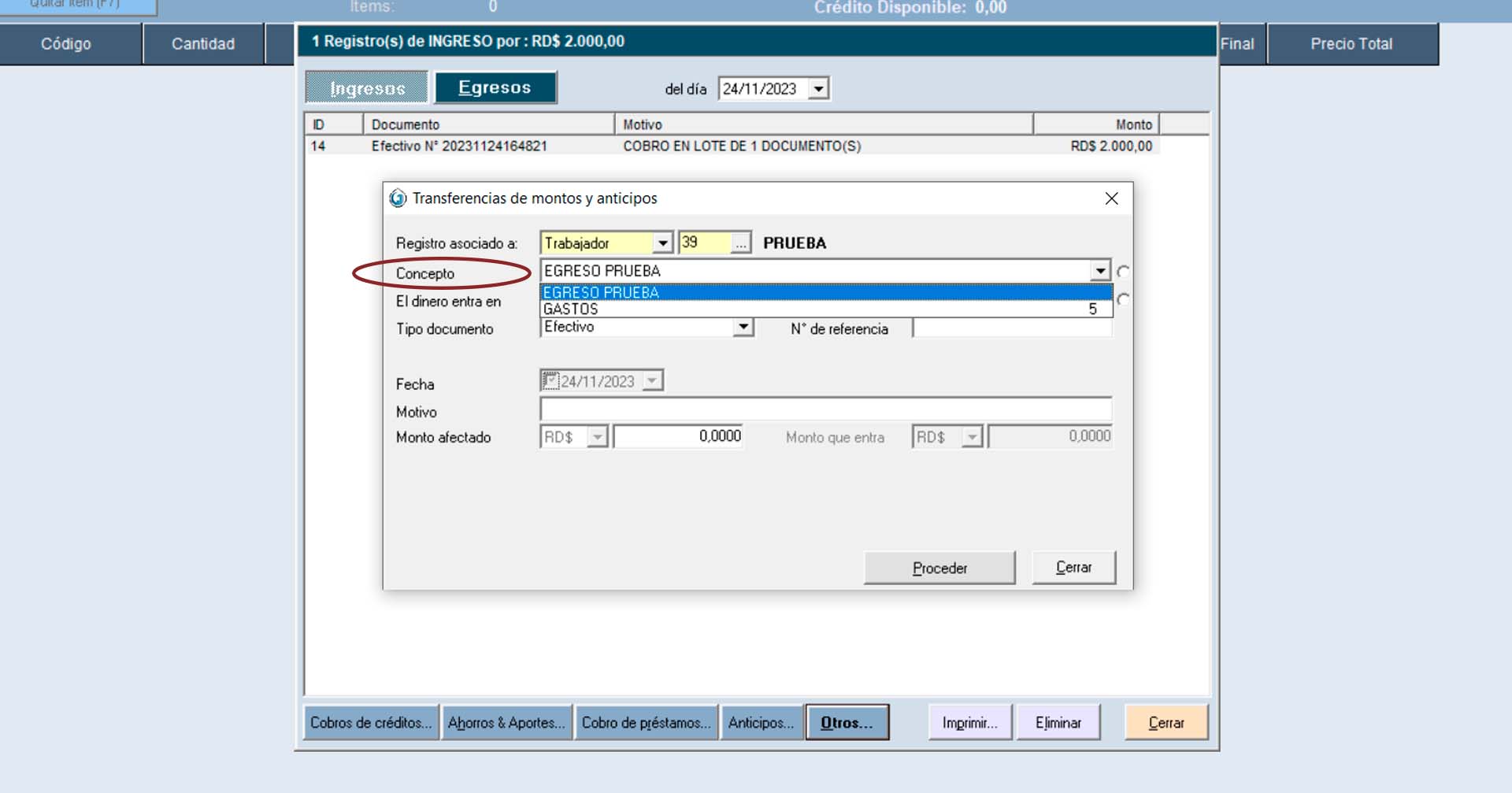Screen dimensions: 1512x793
Task: Click the Otros... button
Action: (x=847, y=722)
